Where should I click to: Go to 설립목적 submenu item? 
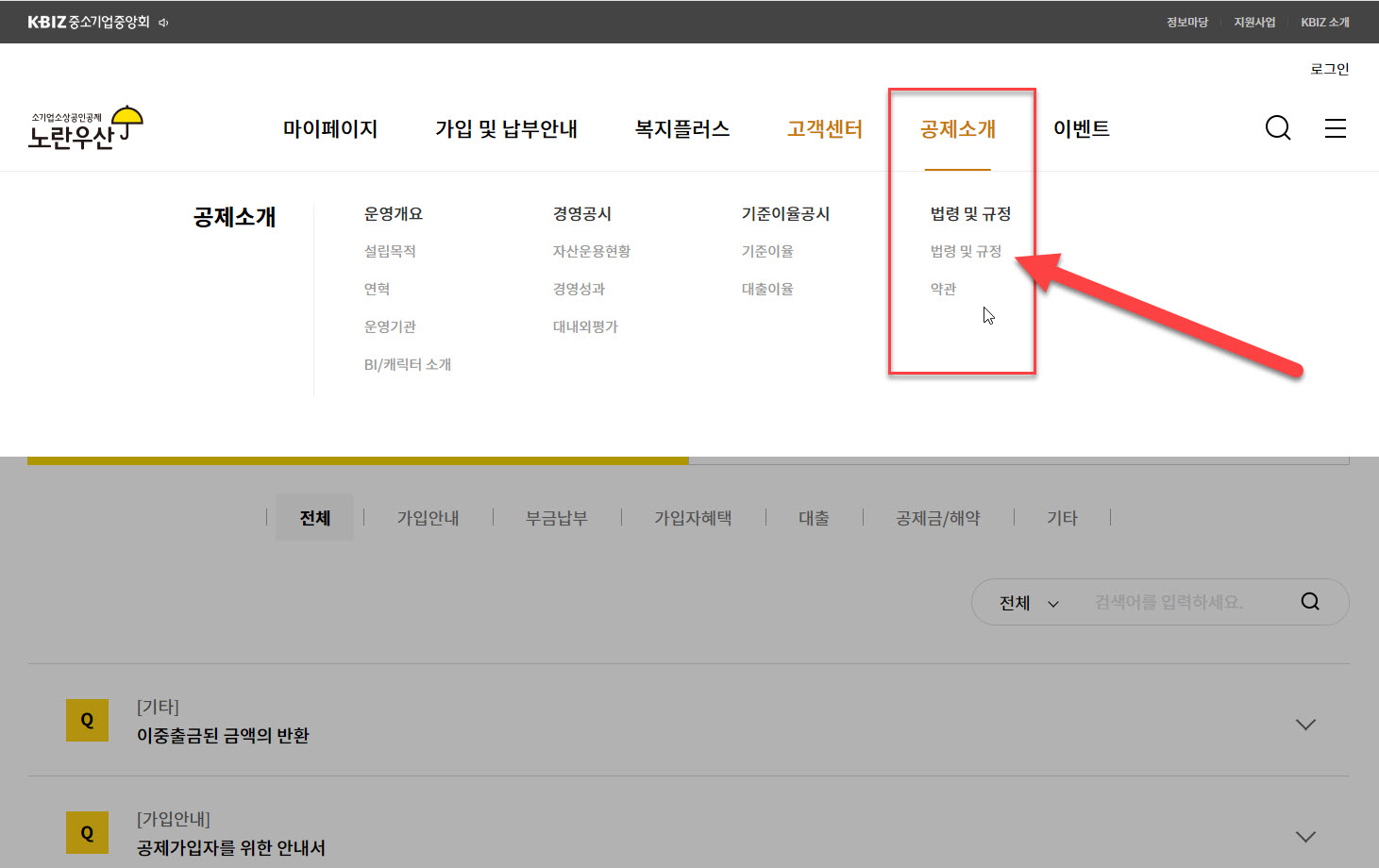[390, 251]
